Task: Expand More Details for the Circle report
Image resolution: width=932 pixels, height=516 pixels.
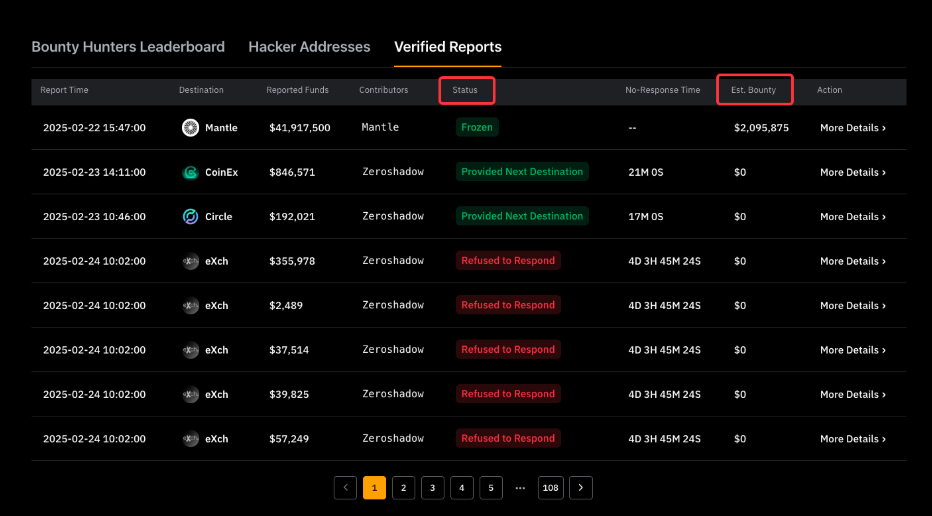Action: [x=852, y=216]
